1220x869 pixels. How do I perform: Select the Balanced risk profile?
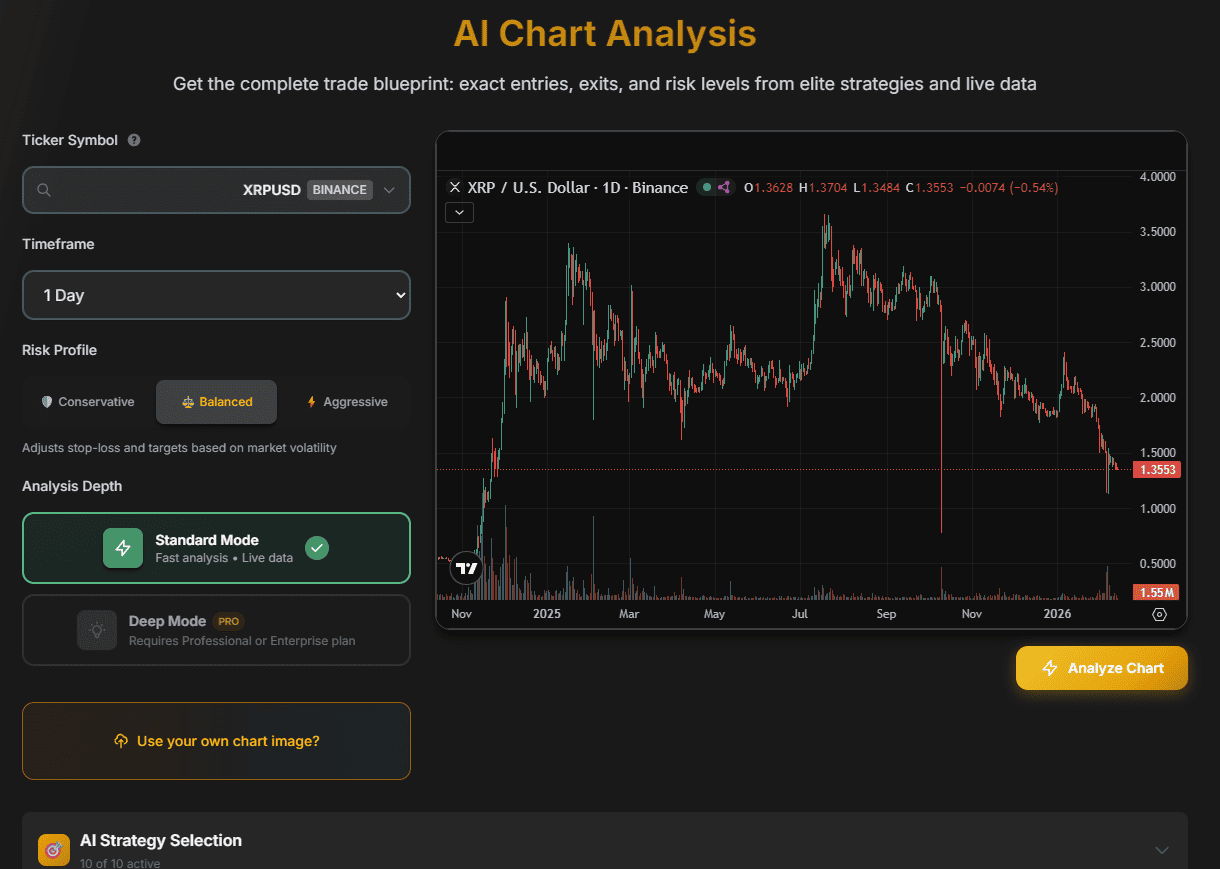tap(216, 402)
